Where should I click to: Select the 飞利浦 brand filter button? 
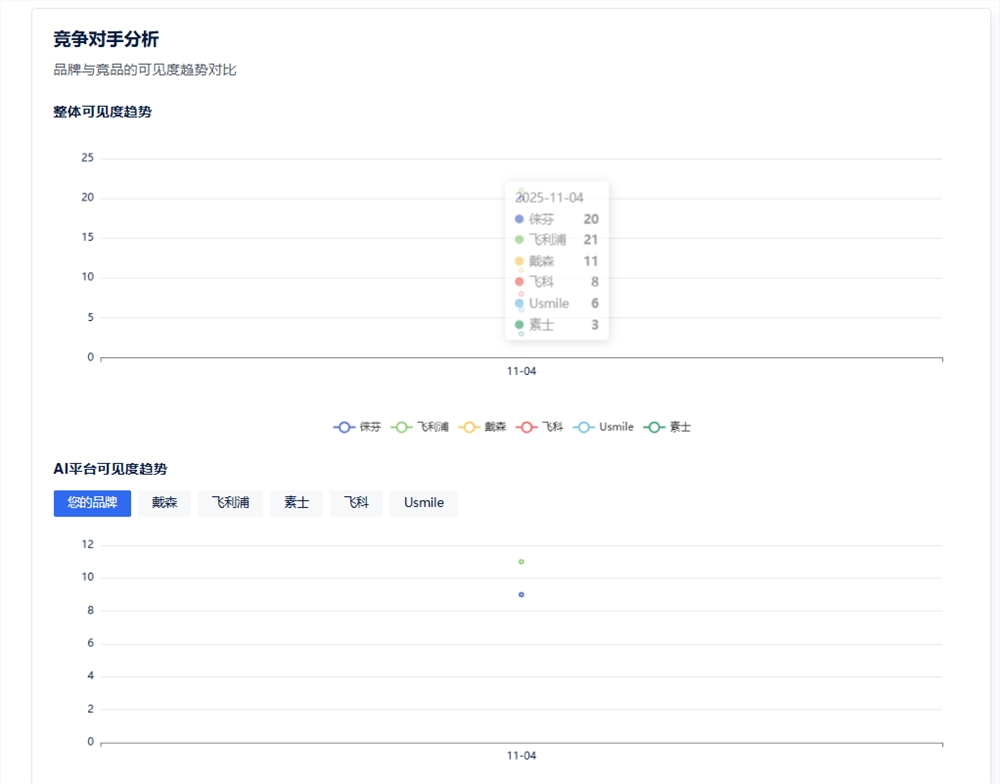pos(230,503)
